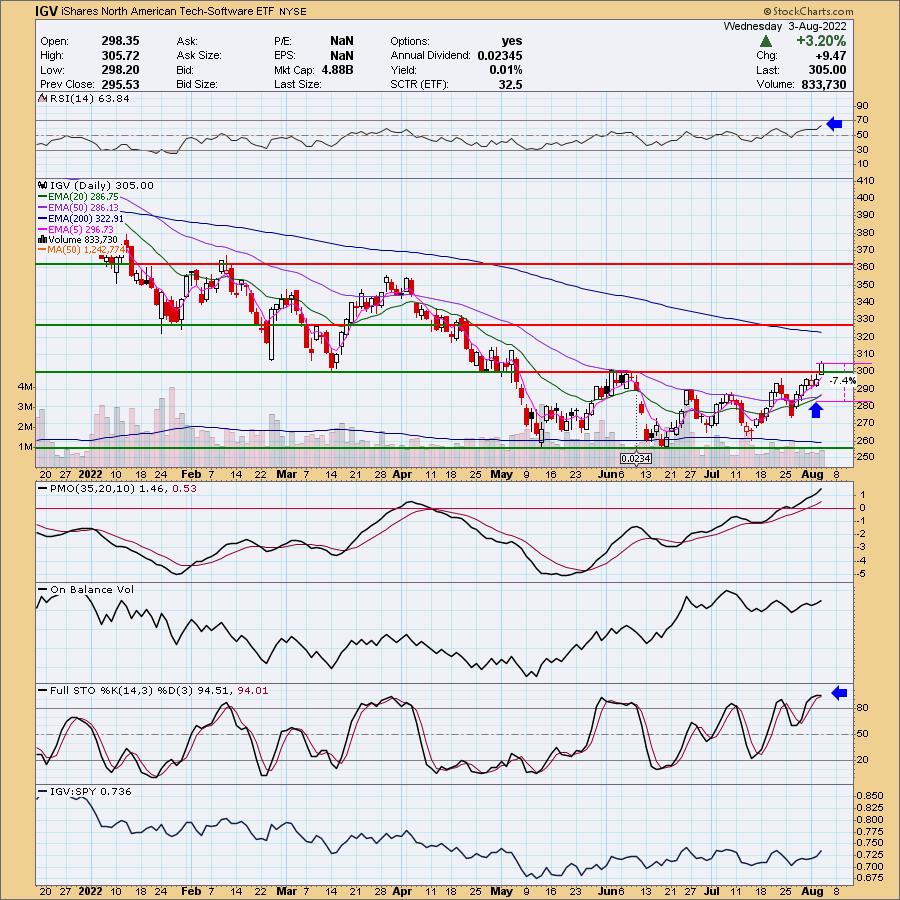Click the -7.4% stop annotation label
Image resolution: width=900 pixels, height=900 pixels.
click(843, 381)
